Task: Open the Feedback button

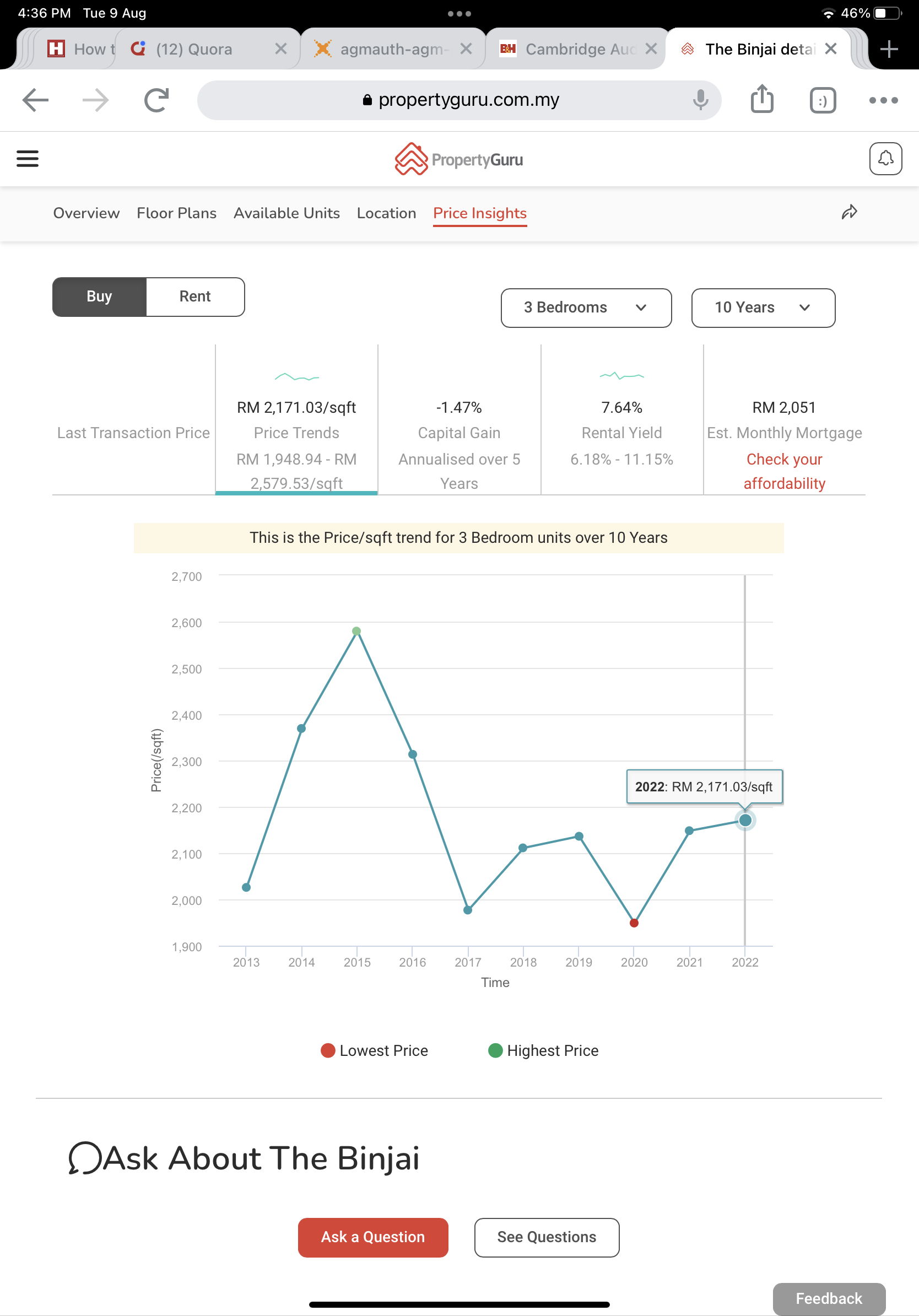Action: coord(829,1298)
